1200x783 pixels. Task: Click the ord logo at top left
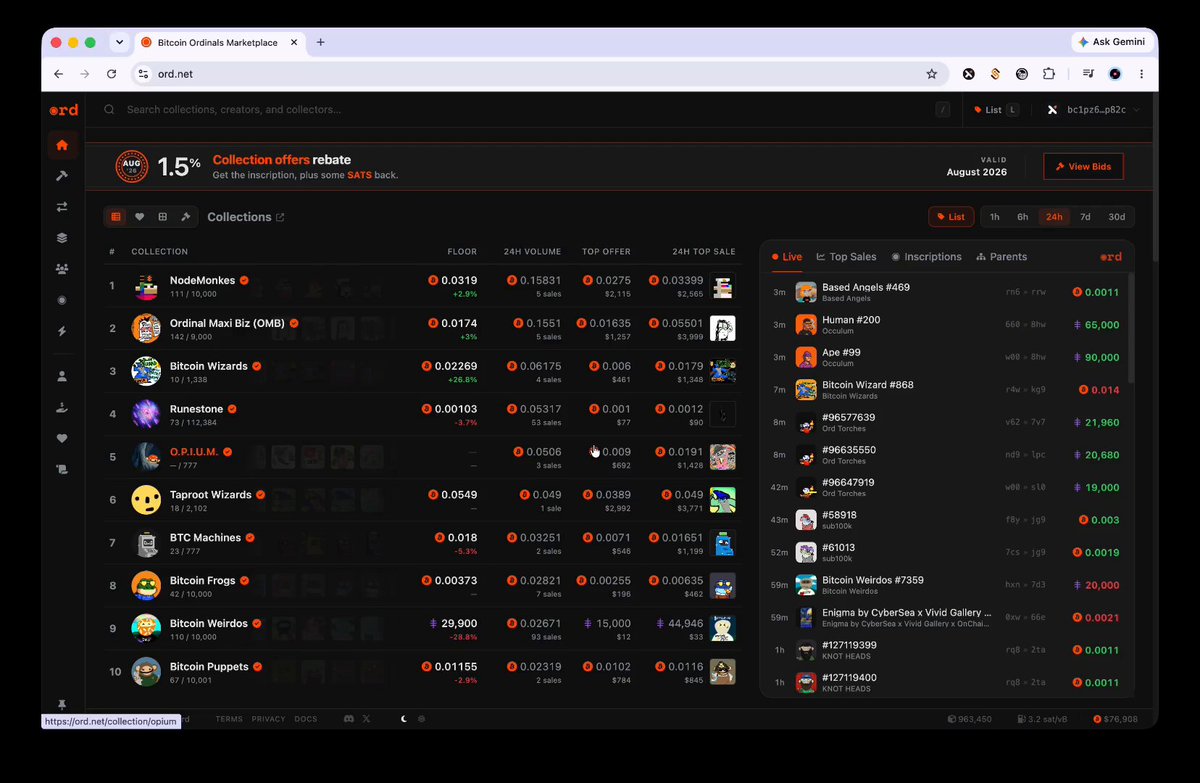point(63,110)
